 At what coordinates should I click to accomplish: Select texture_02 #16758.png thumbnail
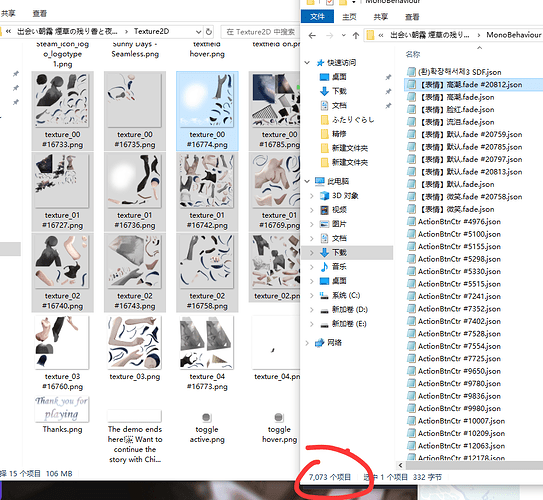pyautogui.click(x=207, y=272)
